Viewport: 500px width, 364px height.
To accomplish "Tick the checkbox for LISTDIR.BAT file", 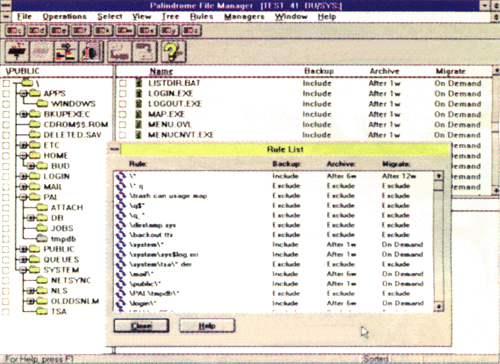I will click(123, 83).
